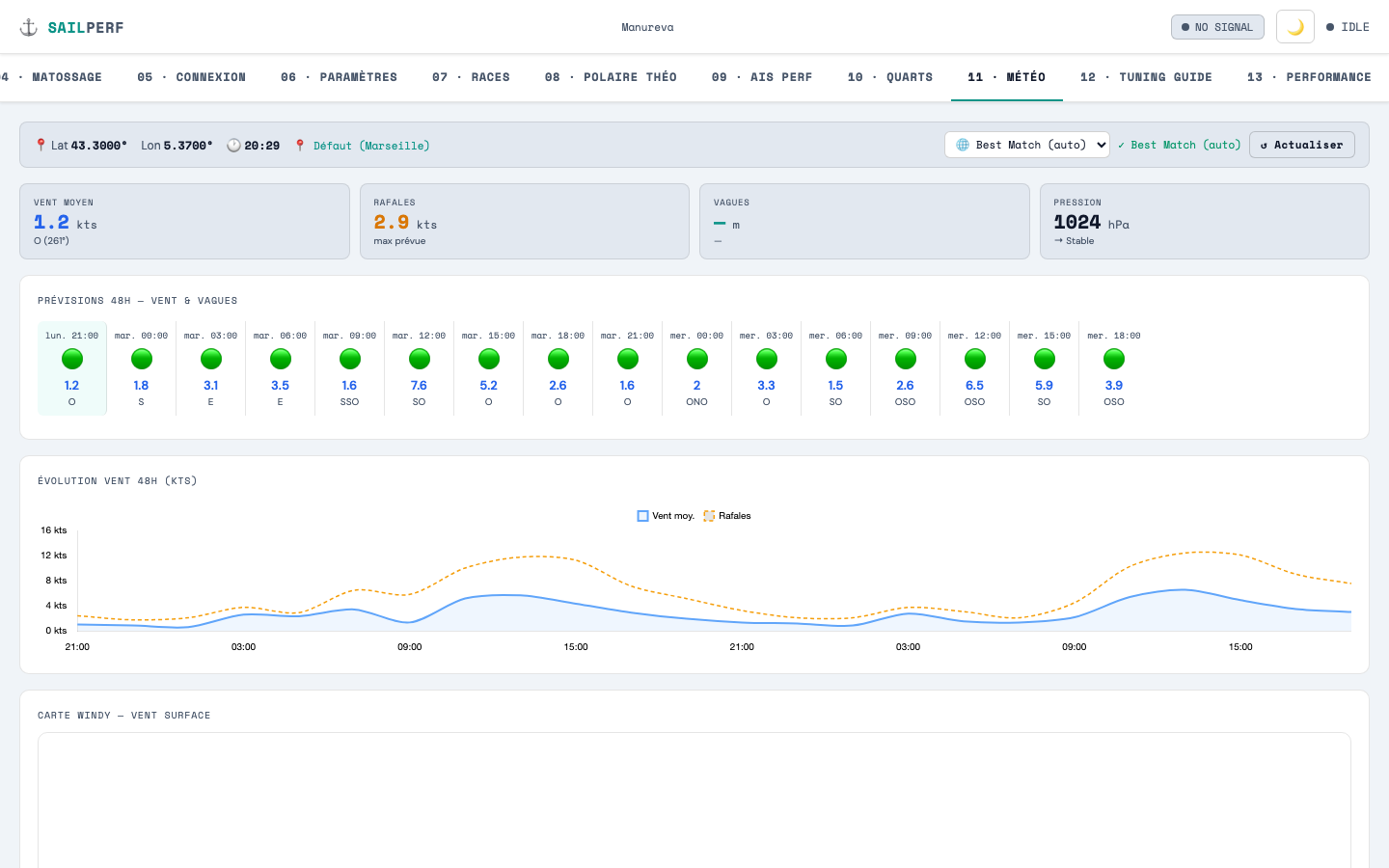Click the red latitude pin icon

point(41,145)
